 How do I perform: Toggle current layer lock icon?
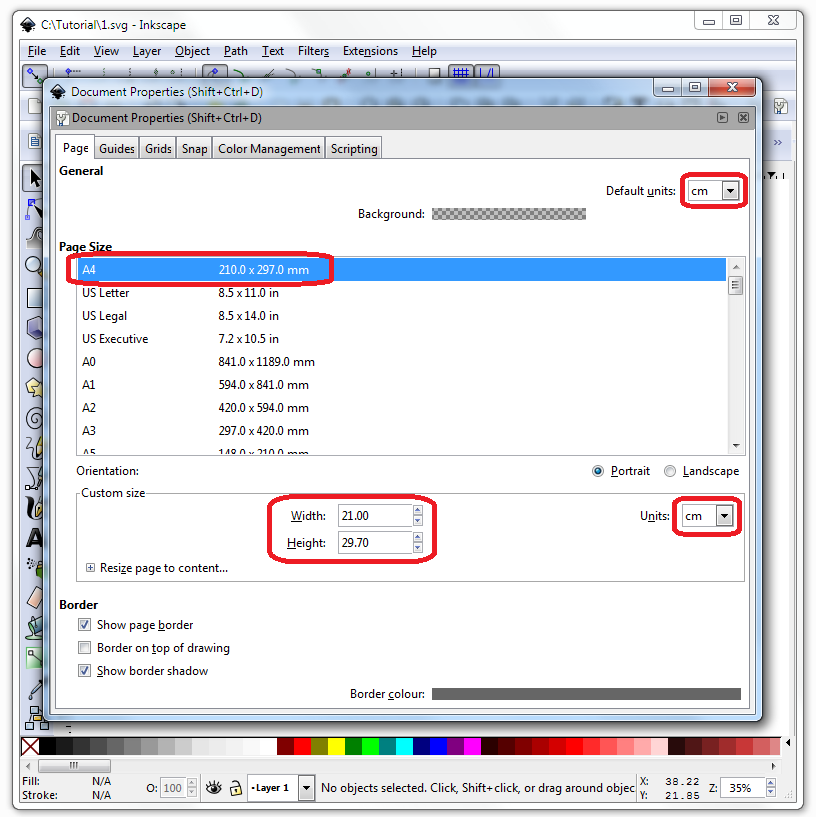point(236,787)
